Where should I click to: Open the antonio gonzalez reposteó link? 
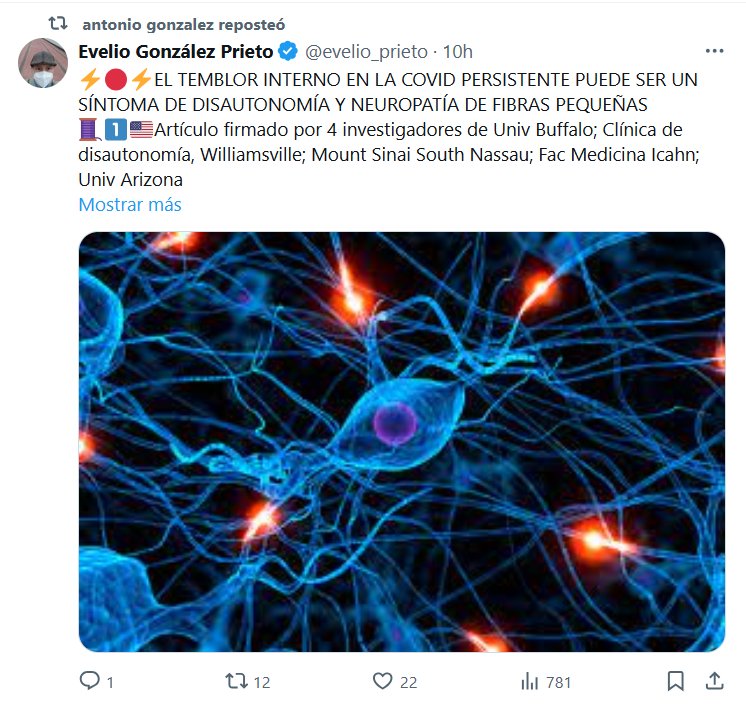184,24
